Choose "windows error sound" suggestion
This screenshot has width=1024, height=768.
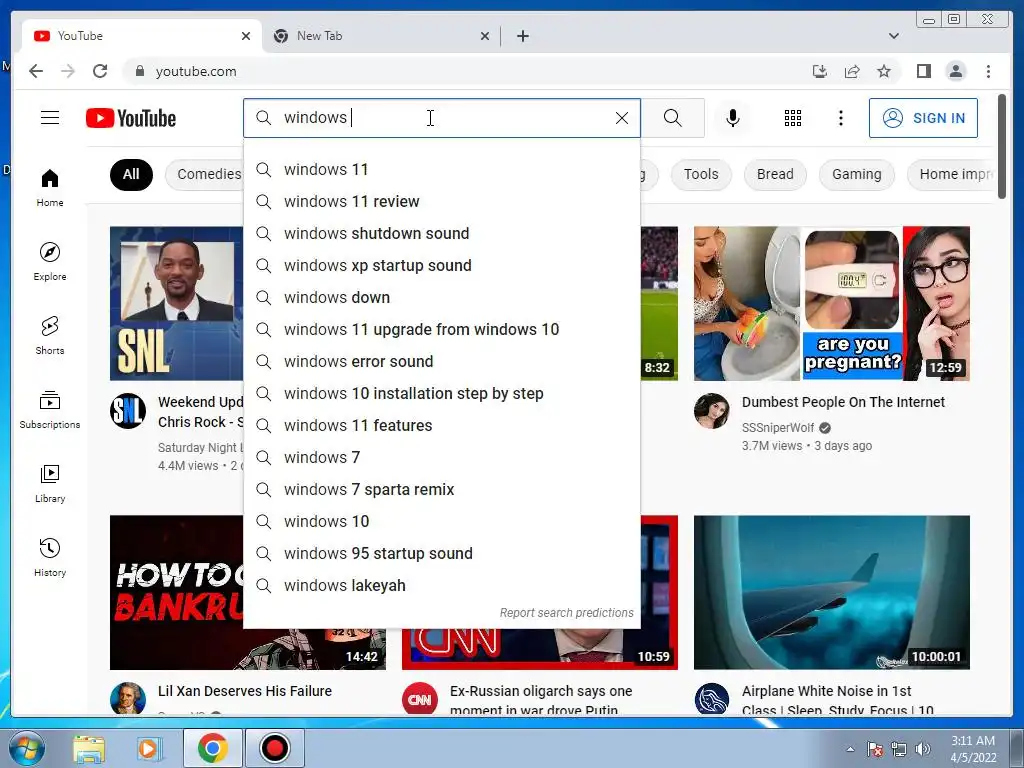coord(442,362)
